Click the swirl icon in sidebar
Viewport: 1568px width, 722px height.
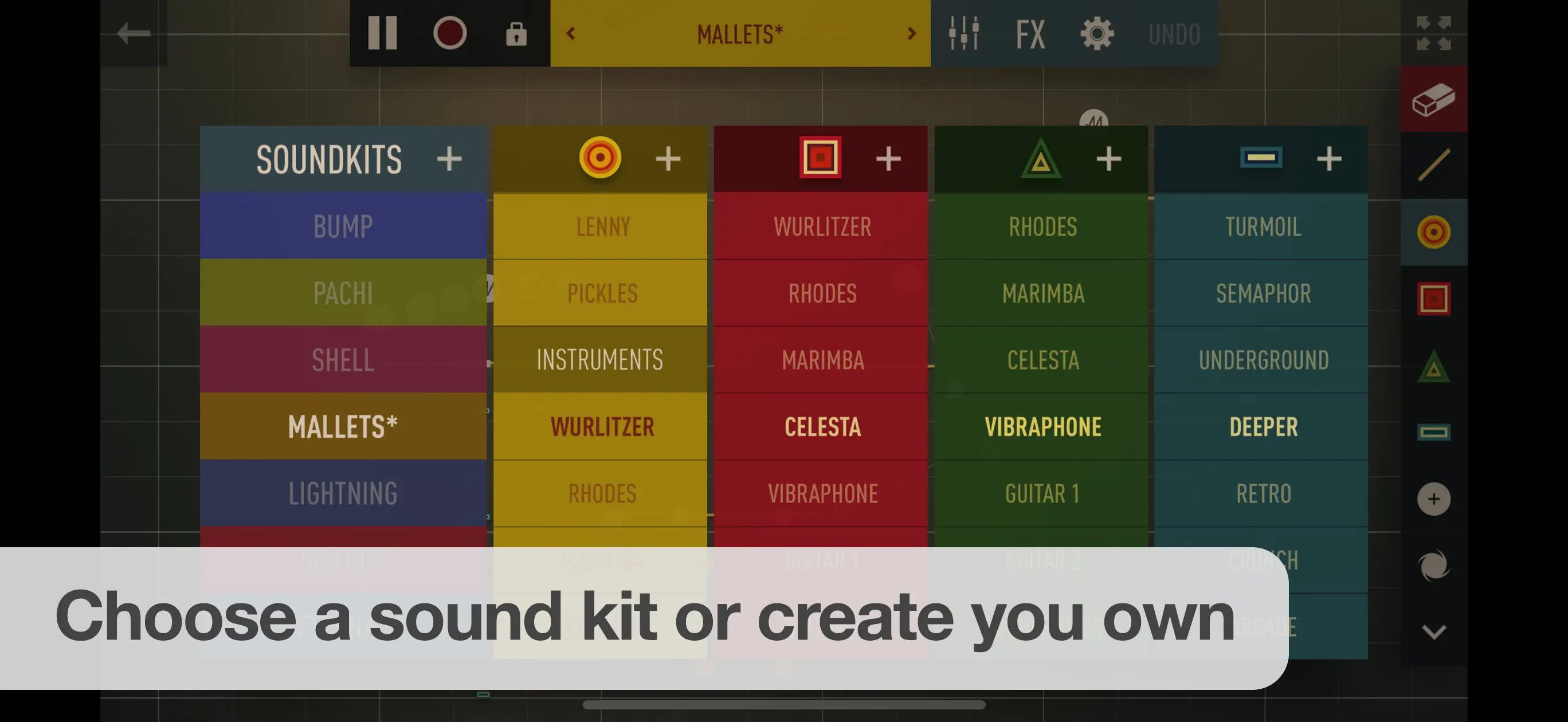(x=1433, y=566)
